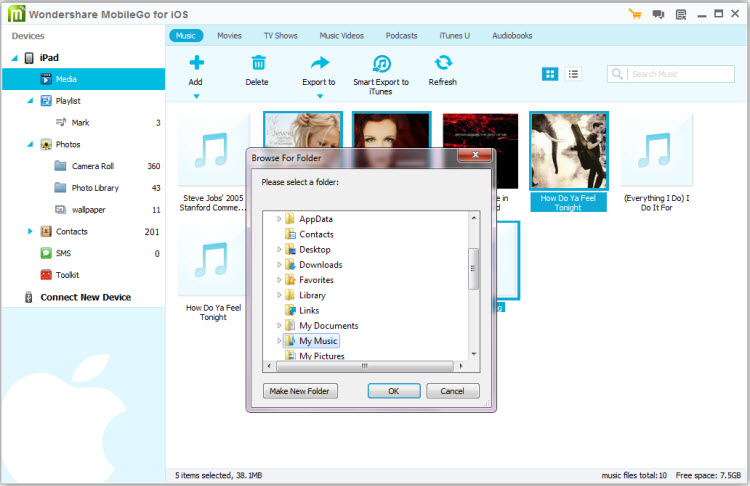Collapse the Photos node
Screen dimensions: 750x486
[30, 144]
